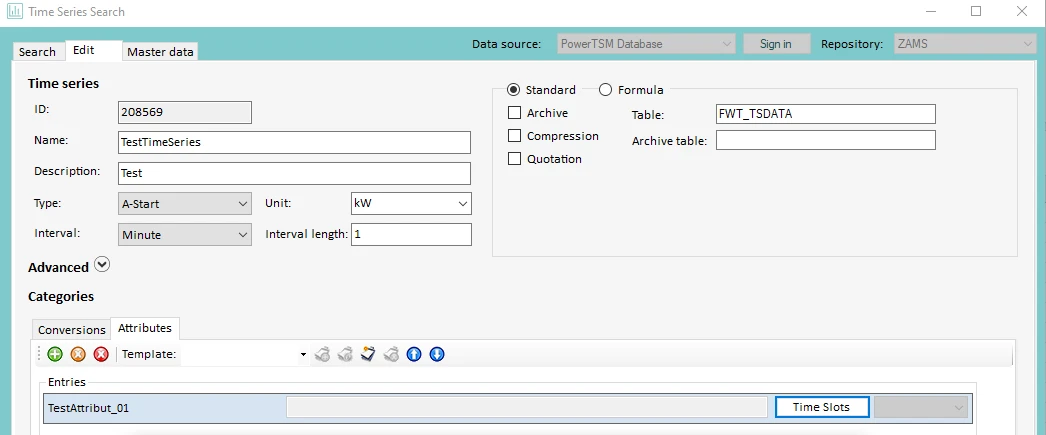This screenshot has width=1046, height=435.
Task: Move entry down with blue arrow
Action: point(437,354)
